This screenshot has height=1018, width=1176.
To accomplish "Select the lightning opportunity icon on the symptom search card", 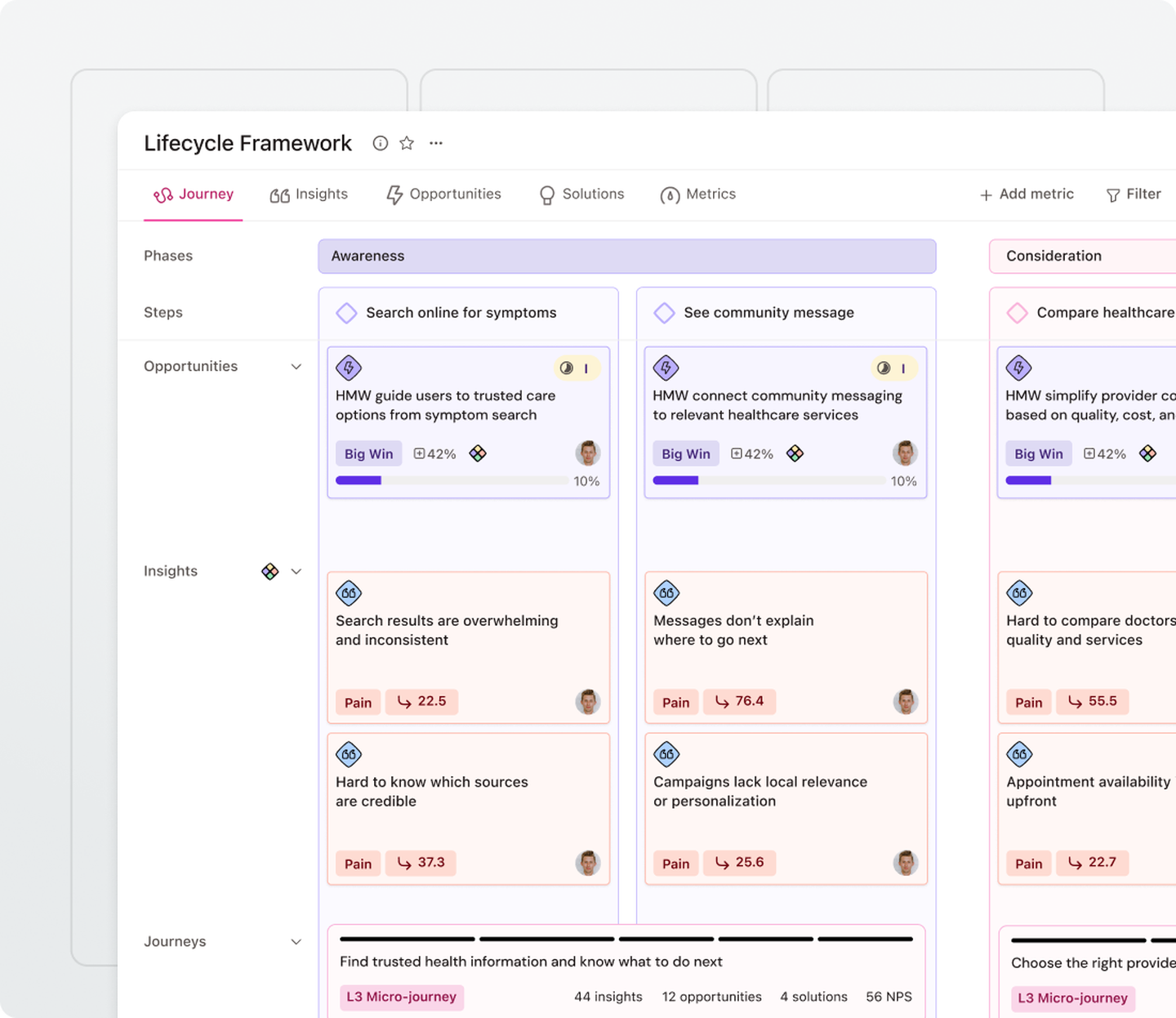I will pyautogui.click(x=349, y=368).
